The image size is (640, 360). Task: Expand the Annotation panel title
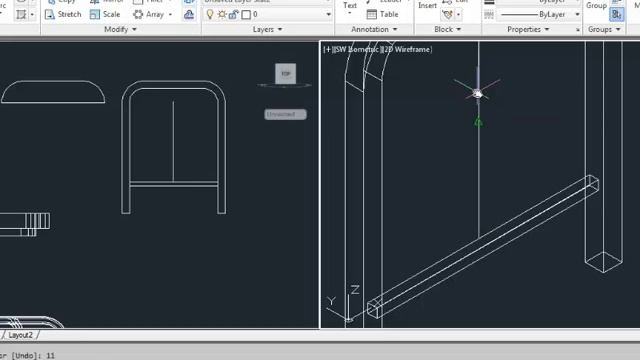[x=374, y=29]
